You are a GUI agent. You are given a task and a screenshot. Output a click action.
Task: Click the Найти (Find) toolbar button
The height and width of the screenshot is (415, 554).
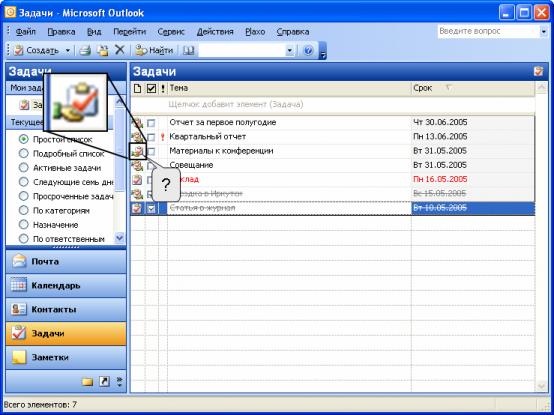coord(154,51)
